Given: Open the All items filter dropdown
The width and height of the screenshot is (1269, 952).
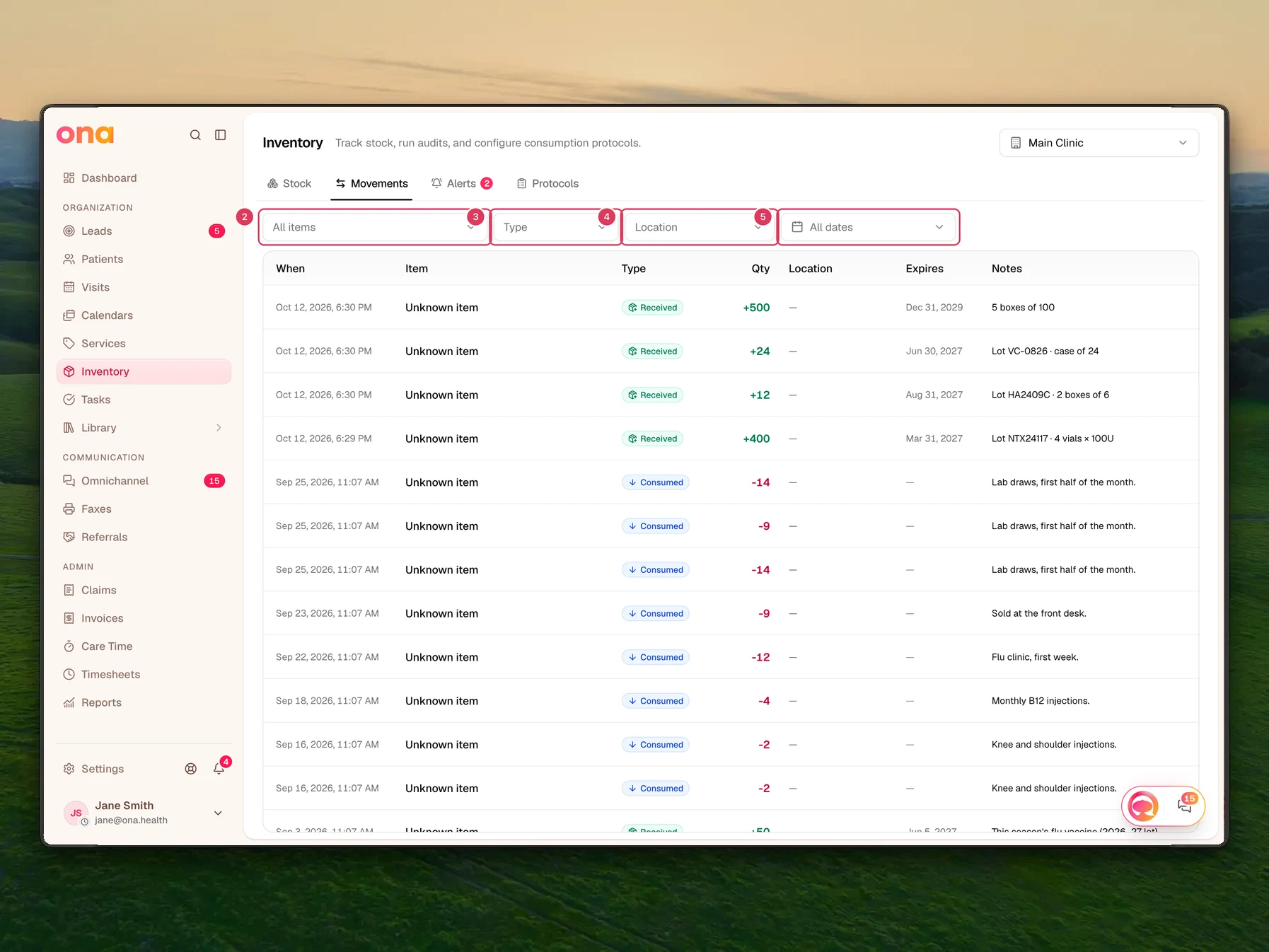Looking at the screenshot, I should [374, 227].
